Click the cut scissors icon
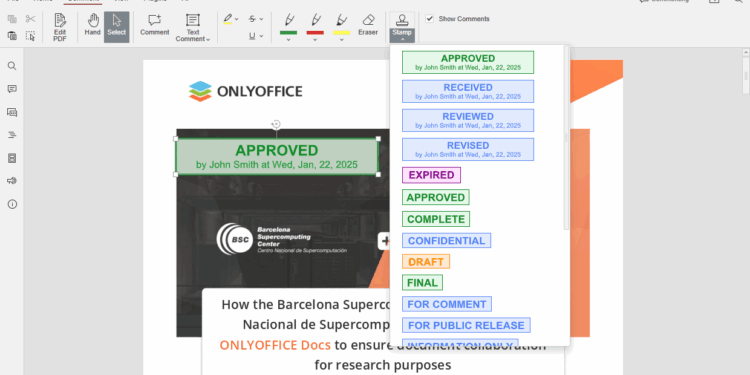Viewport: 750px width, 375px height. point(31,19)
